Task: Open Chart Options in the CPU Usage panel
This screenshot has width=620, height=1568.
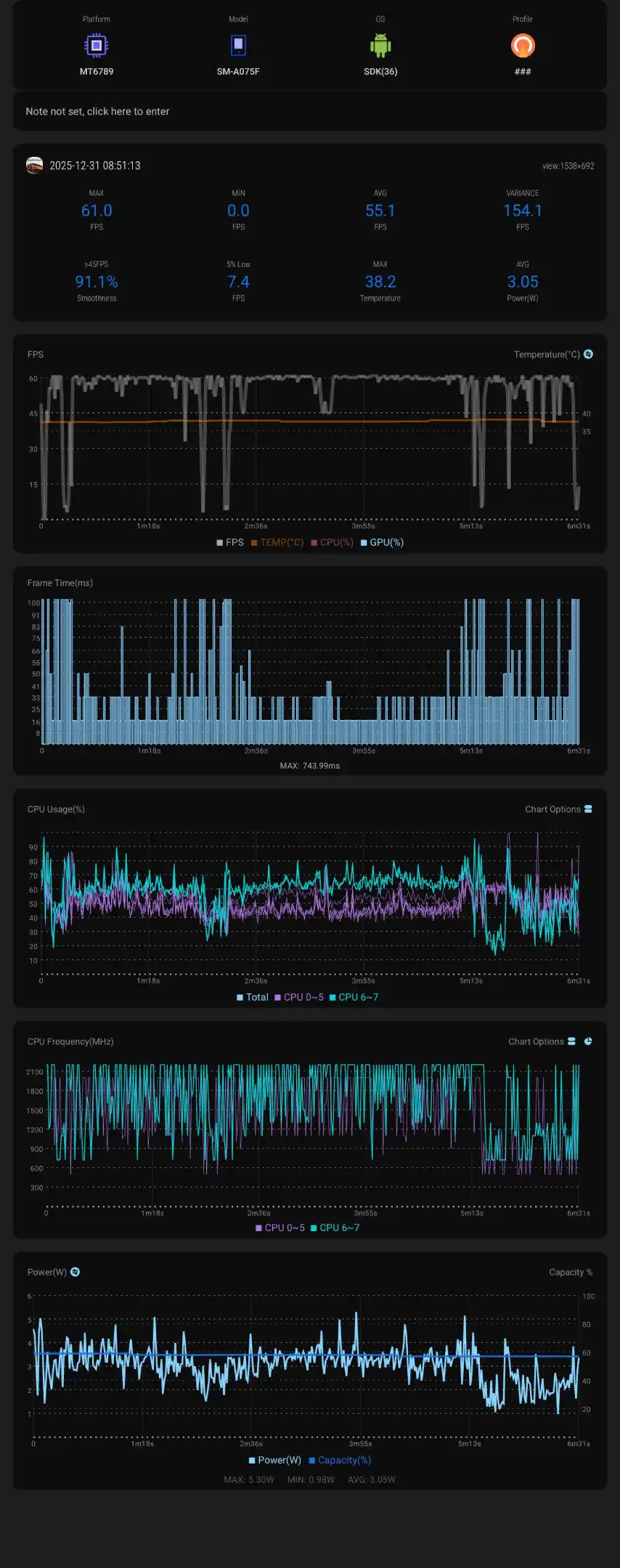Action: coord(558,809)
